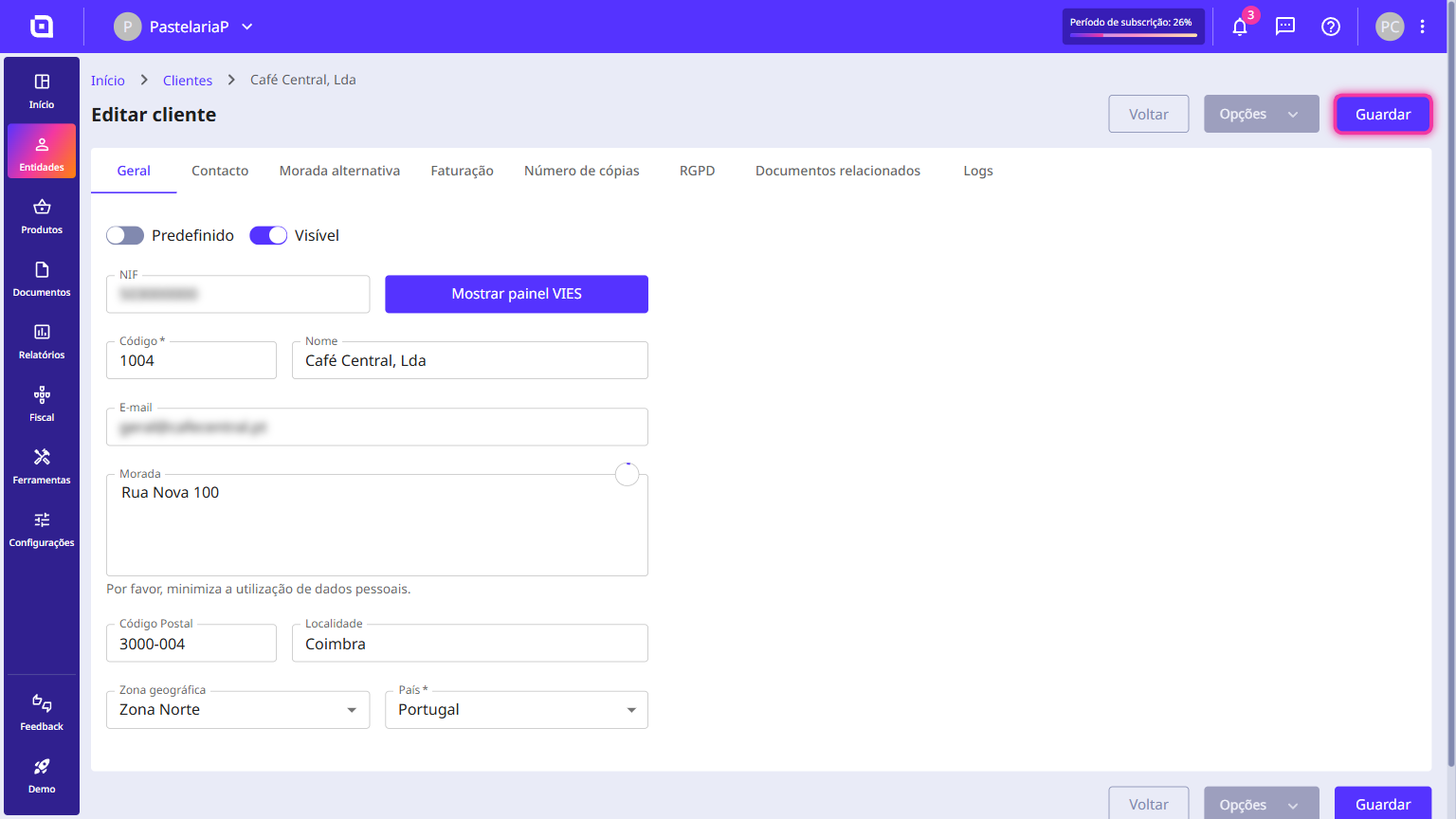Click the Morada text area
Viewport: 1456px width, 819px height.
pyautogui.click(x=377, y=525)
